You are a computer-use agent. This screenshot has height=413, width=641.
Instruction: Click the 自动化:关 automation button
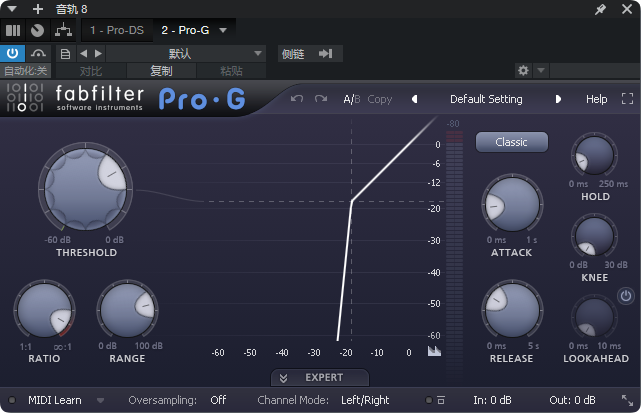pyautogui.click(x=25, y=71)
